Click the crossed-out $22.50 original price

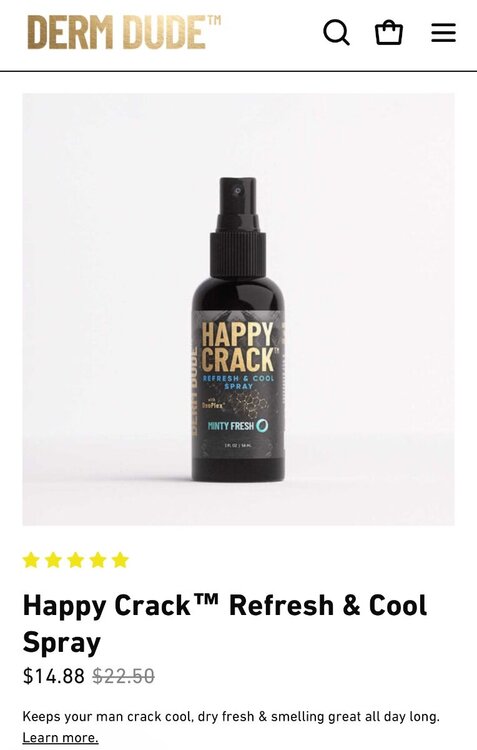(x=123, y=676)
